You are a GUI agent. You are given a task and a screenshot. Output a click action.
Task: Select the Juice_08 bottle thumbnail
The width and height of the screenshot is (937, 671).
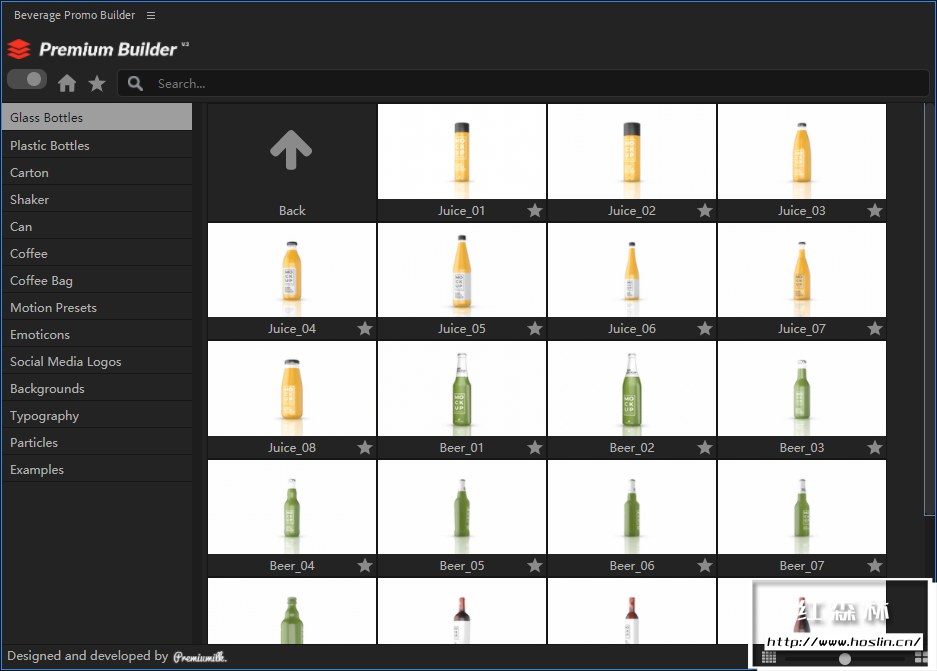(x=292, y=388)
